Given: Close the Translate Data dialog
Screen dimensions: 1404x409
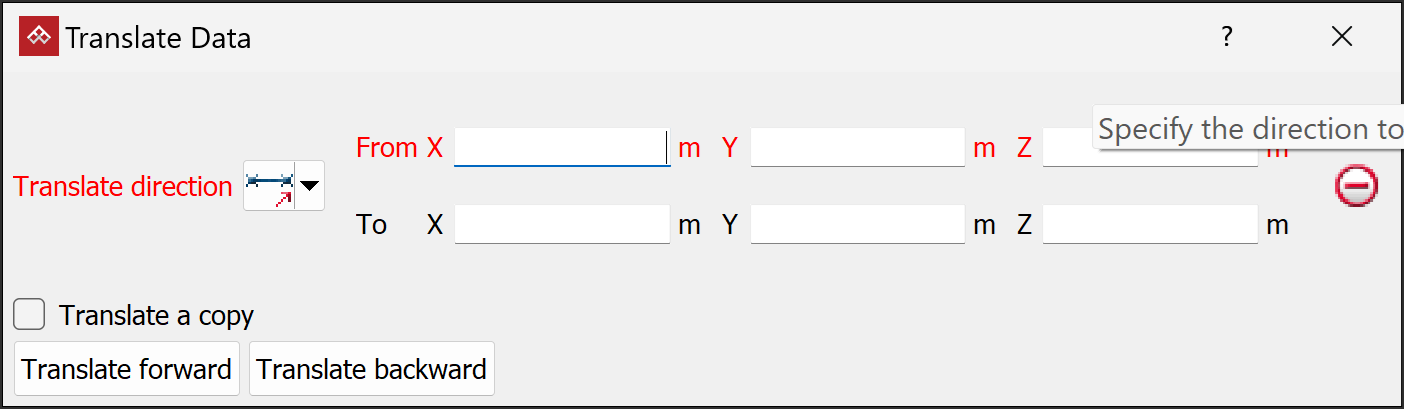Looking at the screenshot, I should 1342,37.
